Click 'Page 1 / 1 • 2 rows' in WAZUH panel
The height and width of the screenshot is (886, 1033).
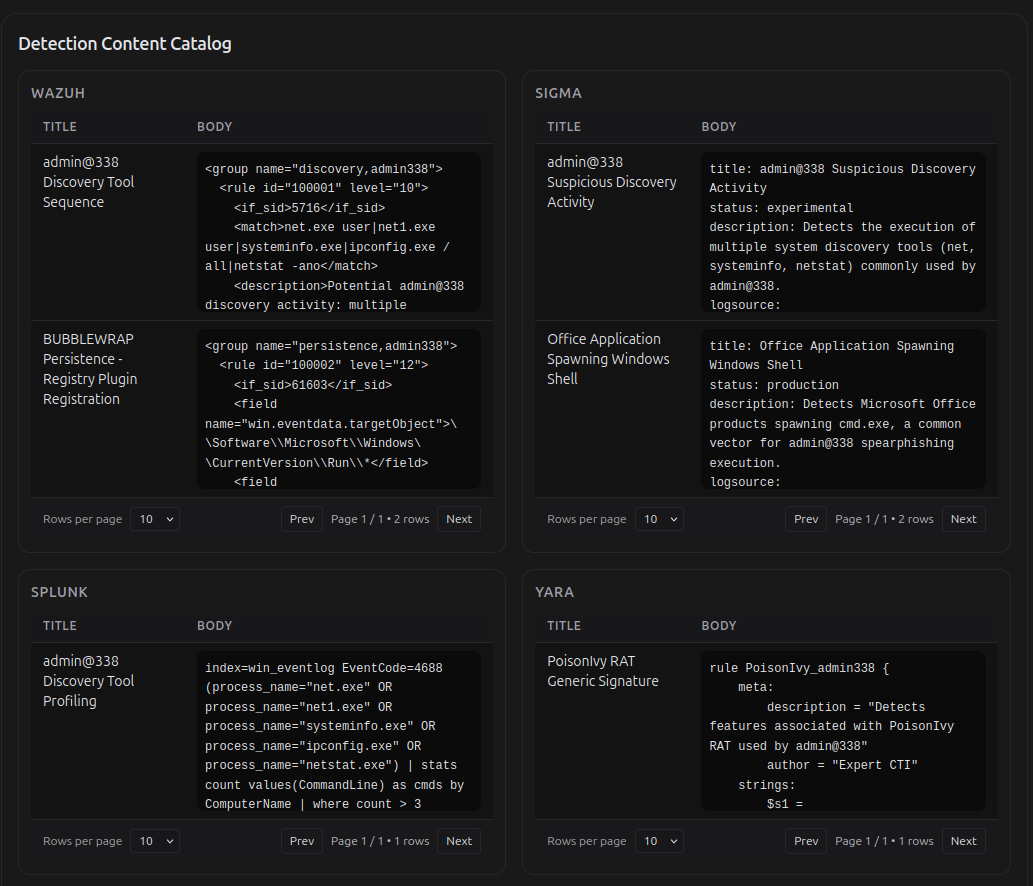click(x=380, y=519)
